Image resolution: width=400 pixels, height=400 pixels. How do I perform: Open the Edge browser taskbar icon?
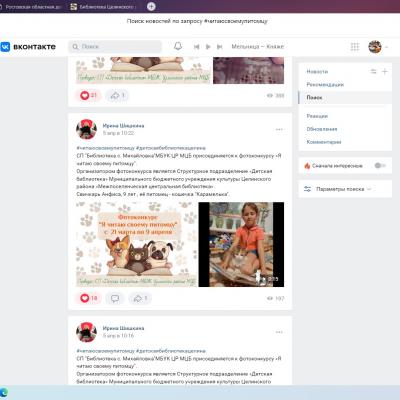click(x=3, y=393)
